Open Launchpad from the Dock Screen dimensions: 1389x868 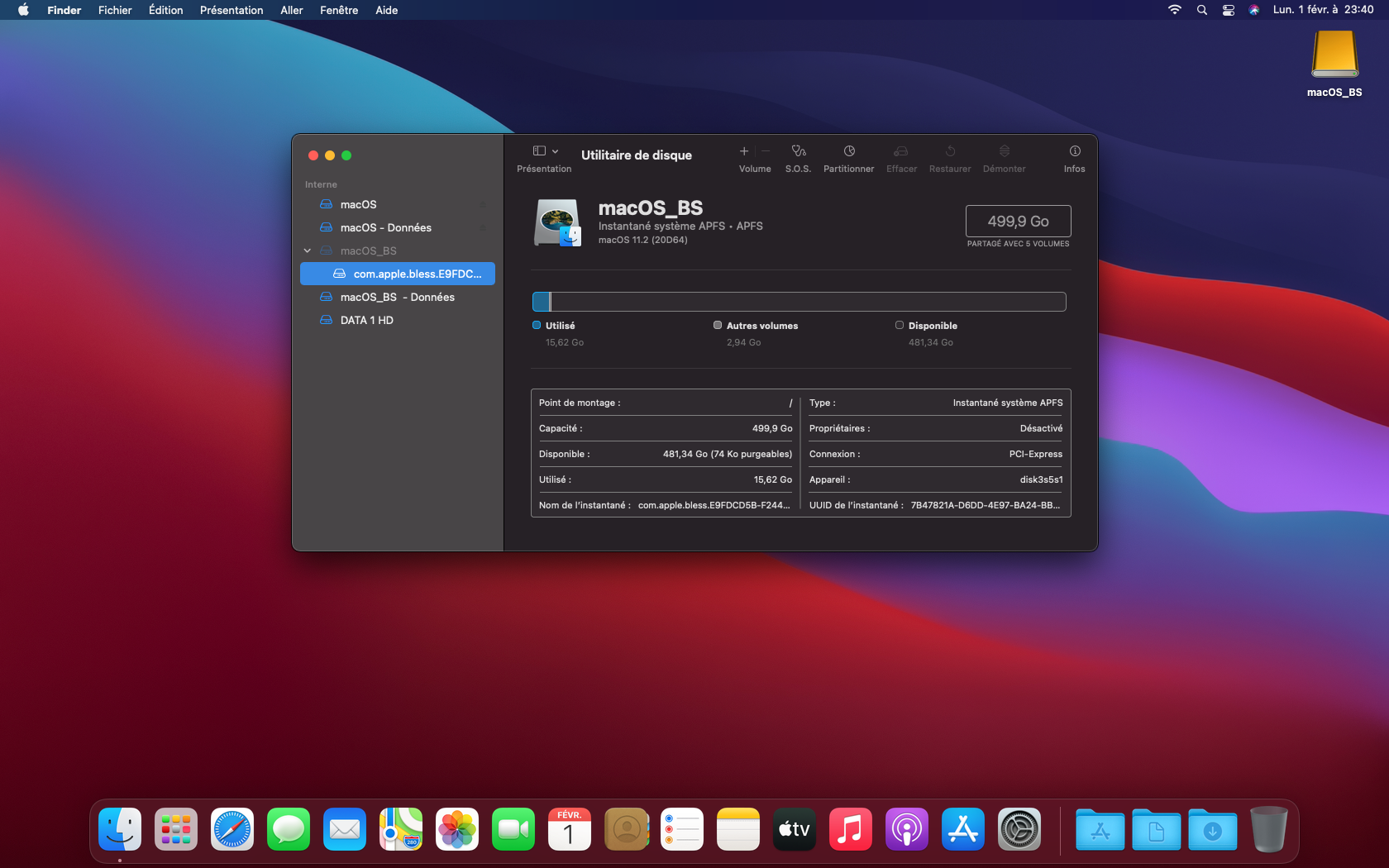[x=176, y=829]
